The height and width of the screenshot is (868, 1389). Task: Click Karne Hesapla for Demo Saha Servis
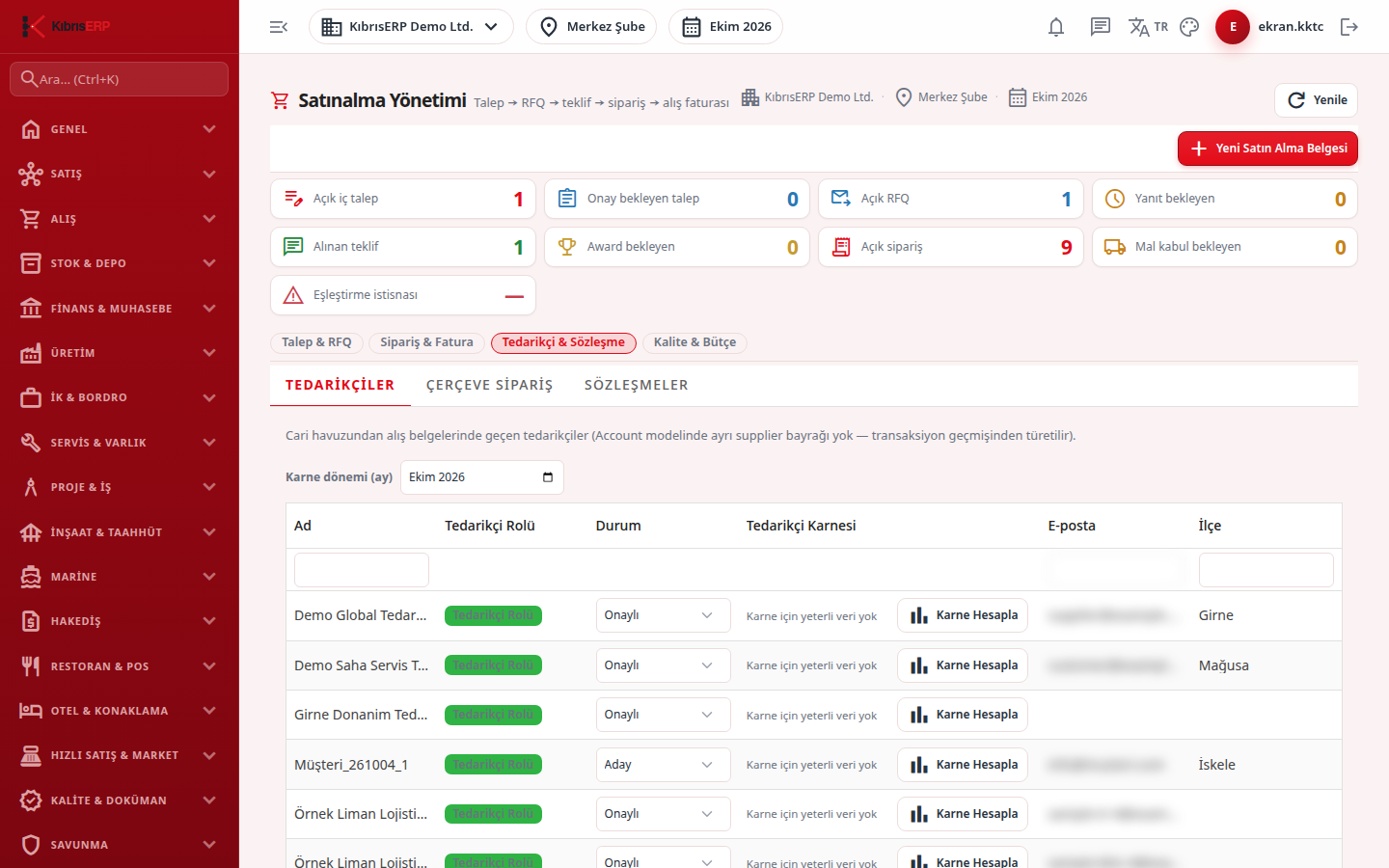coord(963,665)
